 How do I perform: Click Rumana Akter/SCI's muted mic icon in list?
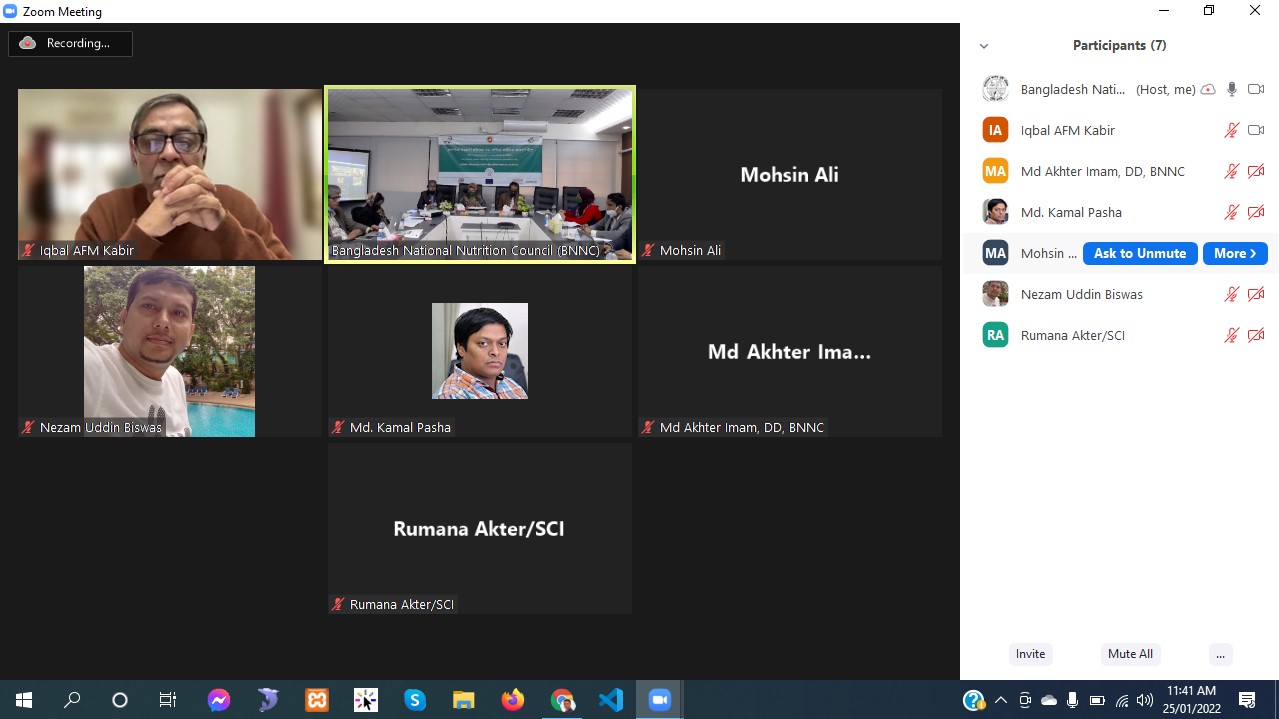1232,335
